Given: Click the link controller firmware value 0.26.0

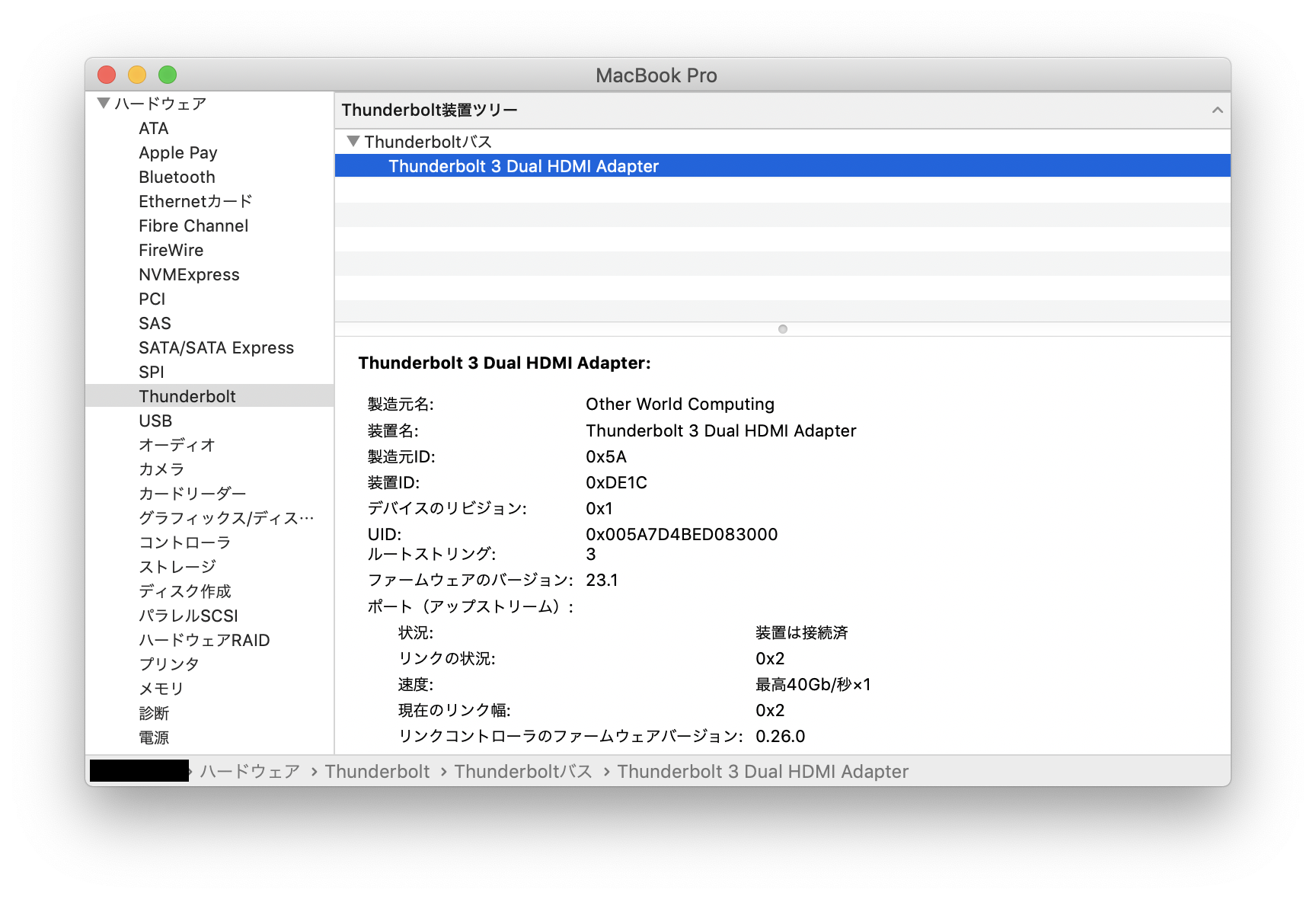Looking at the screenshot, I should tap(780, 736).
